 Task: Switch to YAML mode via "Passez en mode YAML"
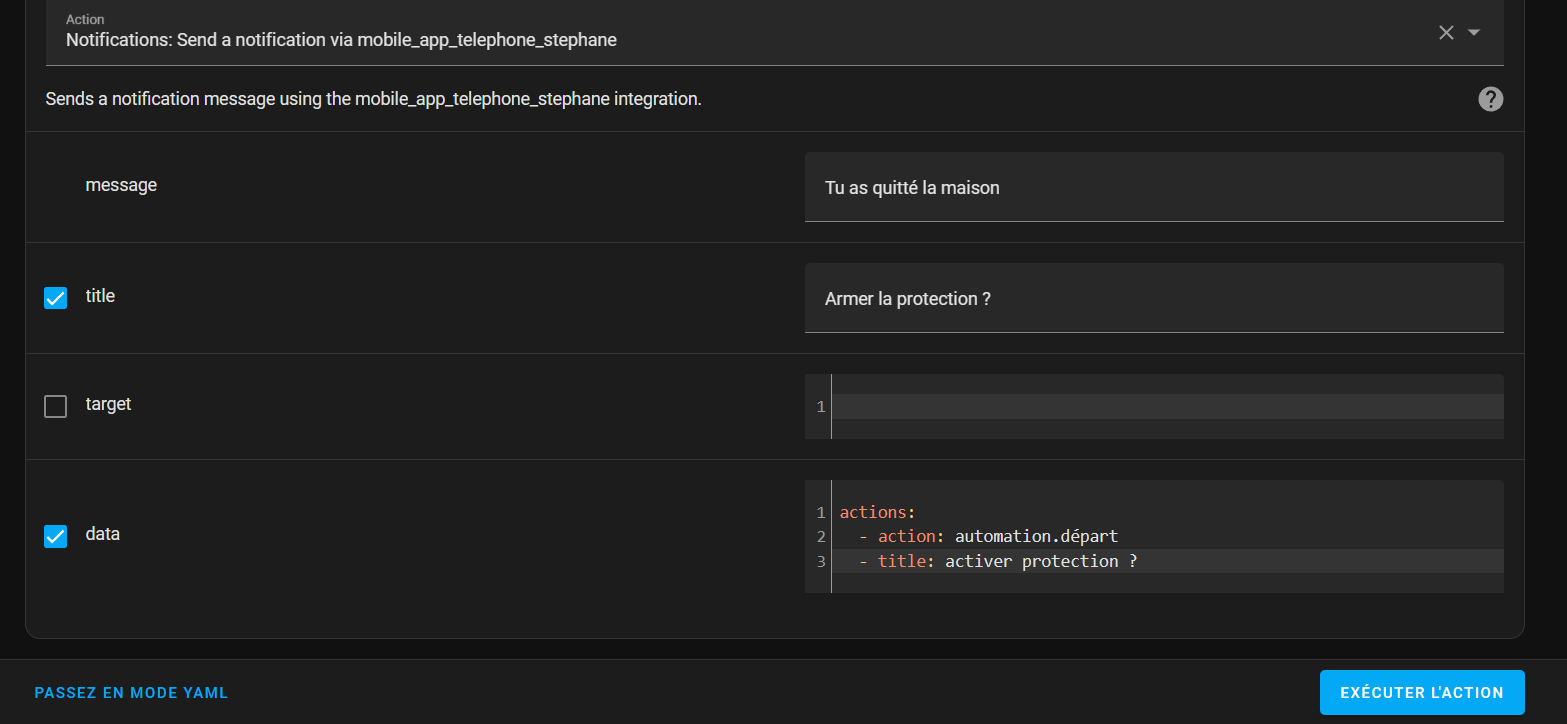[131, 693]
